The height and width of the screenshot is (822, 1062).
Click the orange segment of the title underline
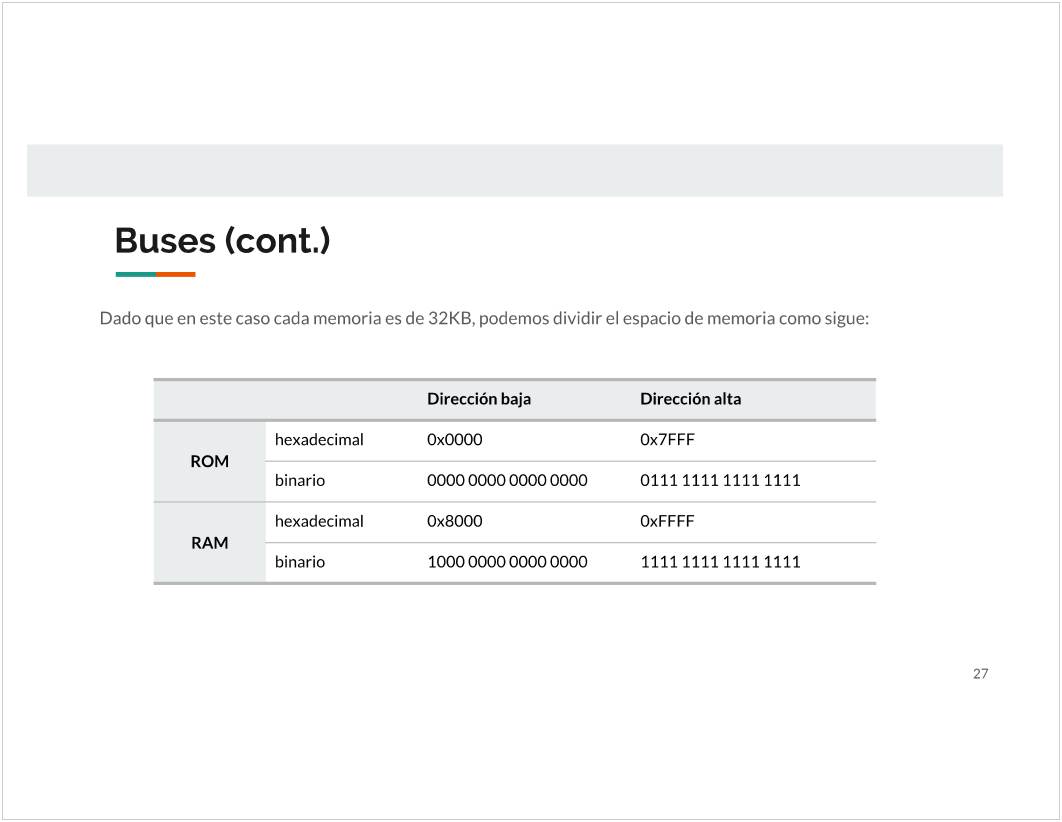point(176,274)
